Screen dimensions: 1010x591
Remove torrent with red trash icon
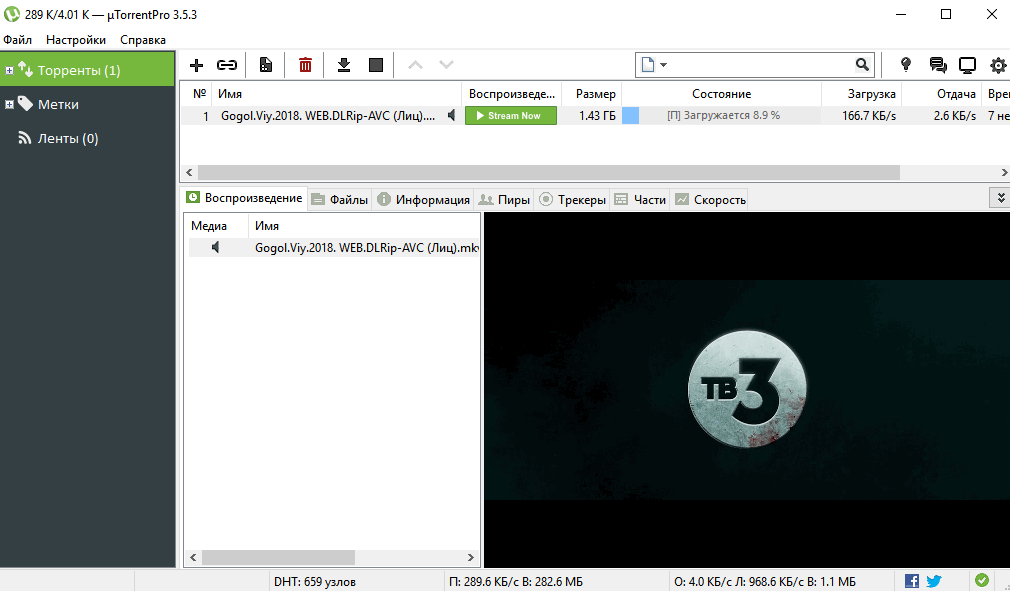tap(305, 65)
